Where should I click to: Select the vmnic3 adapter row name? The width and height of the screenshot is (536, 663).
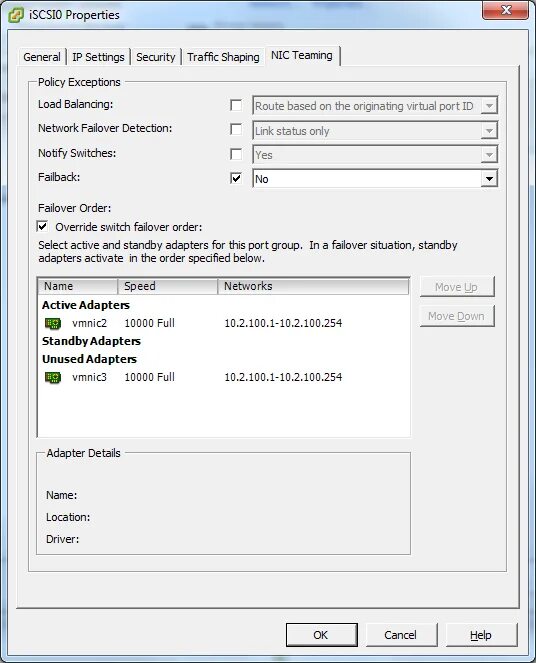point(89,377)
